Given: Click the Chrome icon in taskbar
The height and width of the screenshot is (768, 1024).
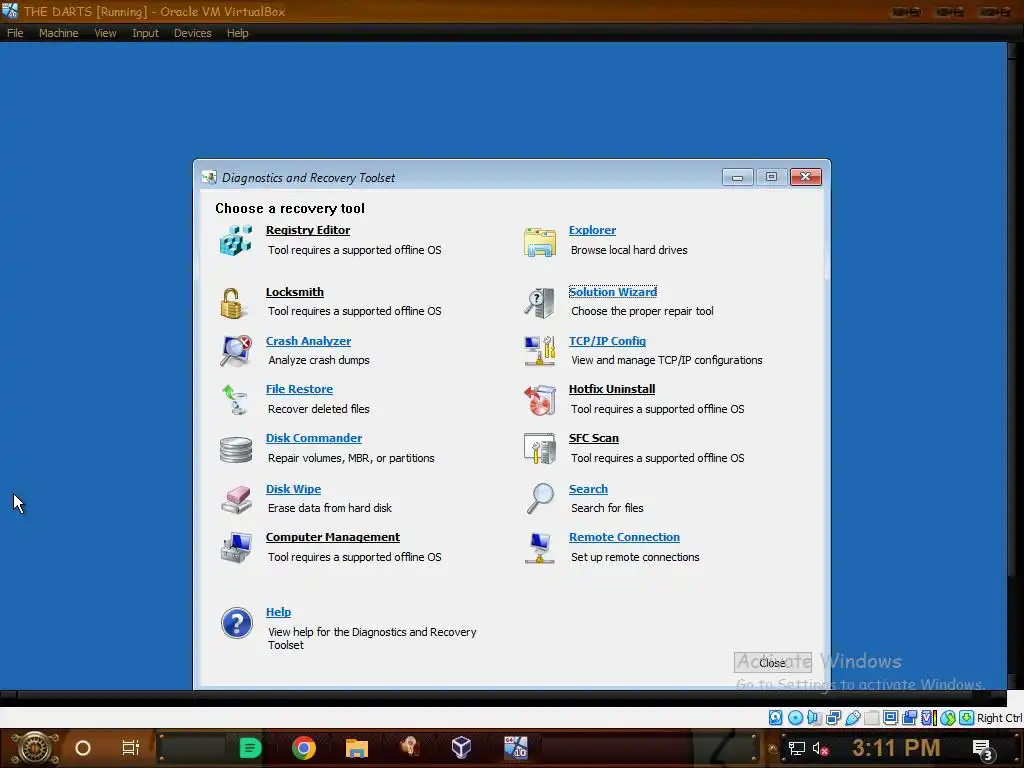Looking at the screenshot, I should [304, 748].
